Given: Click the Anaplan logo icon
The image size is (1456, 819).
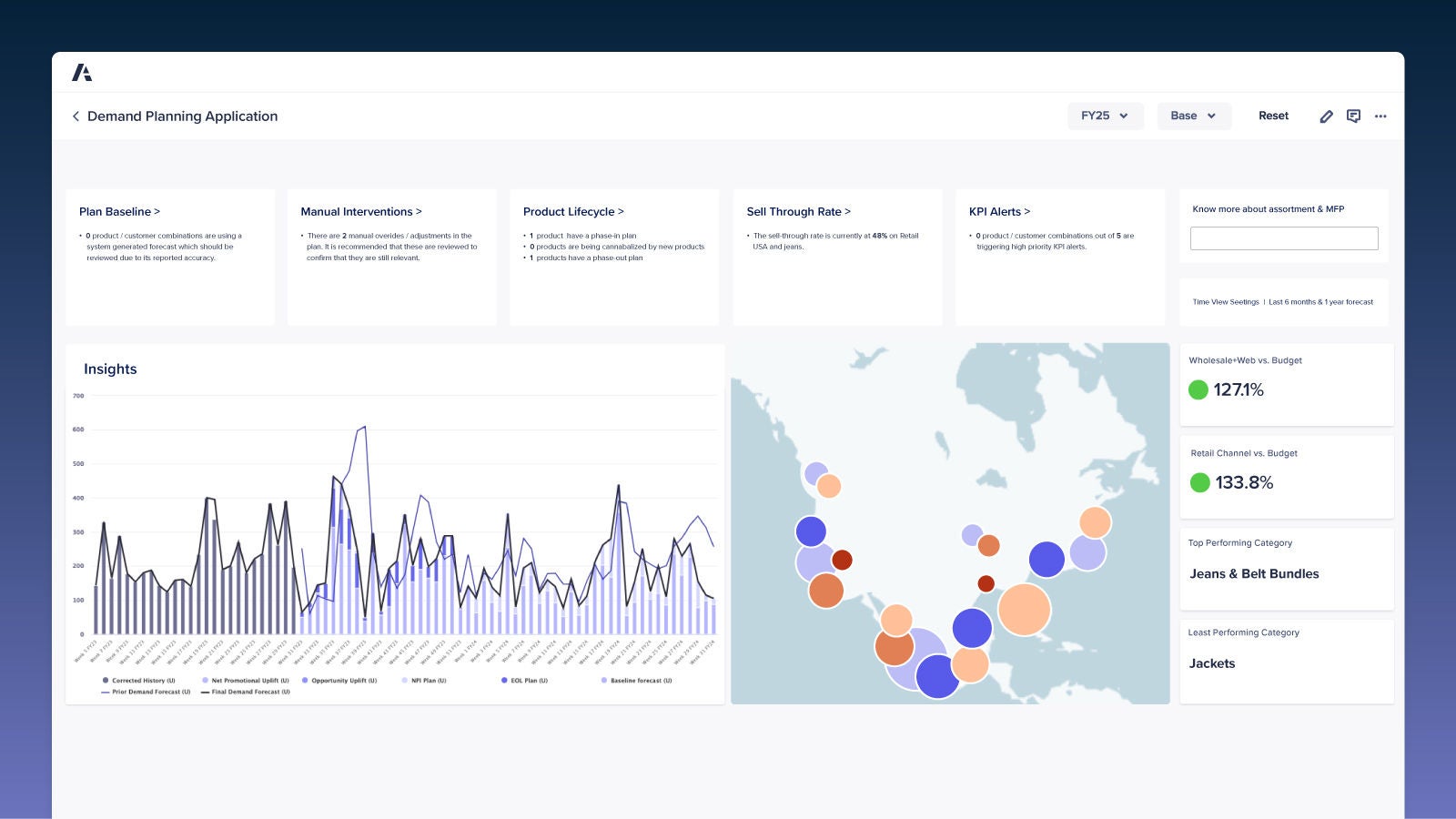Looking at the screenshot, I should click(x=82, y=73).
